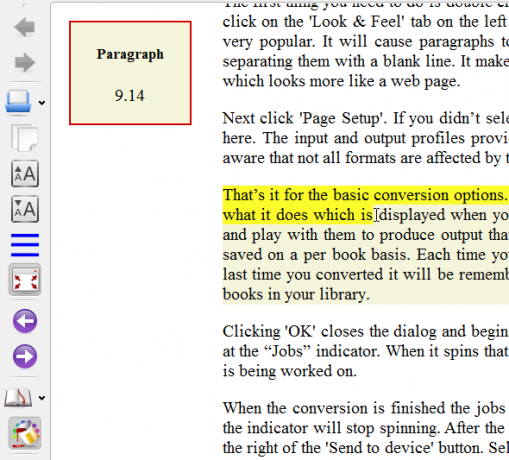Click the gray Back arrow icon
The width and height of the screenshot is (509, 460).
[25, 27]
